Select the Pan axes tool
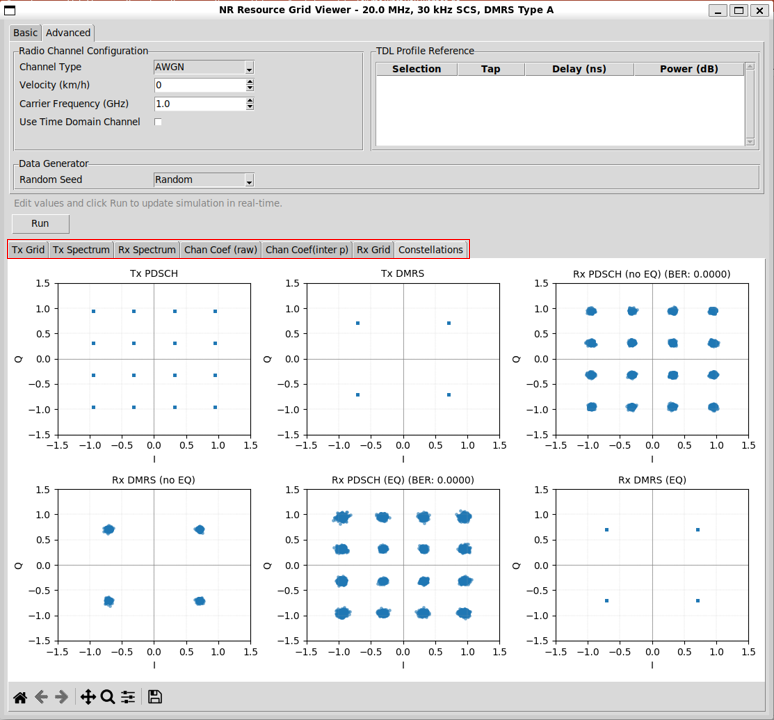The width and height of the screenshot is (774, 720). pyautogui.click(x=87, y=697)
